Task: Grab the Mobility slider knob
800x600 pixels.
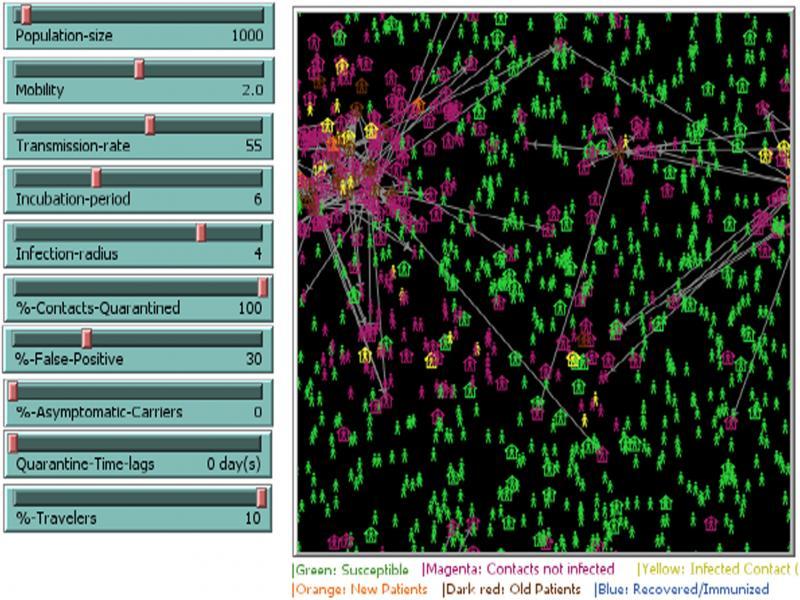Action: [140, 68]
